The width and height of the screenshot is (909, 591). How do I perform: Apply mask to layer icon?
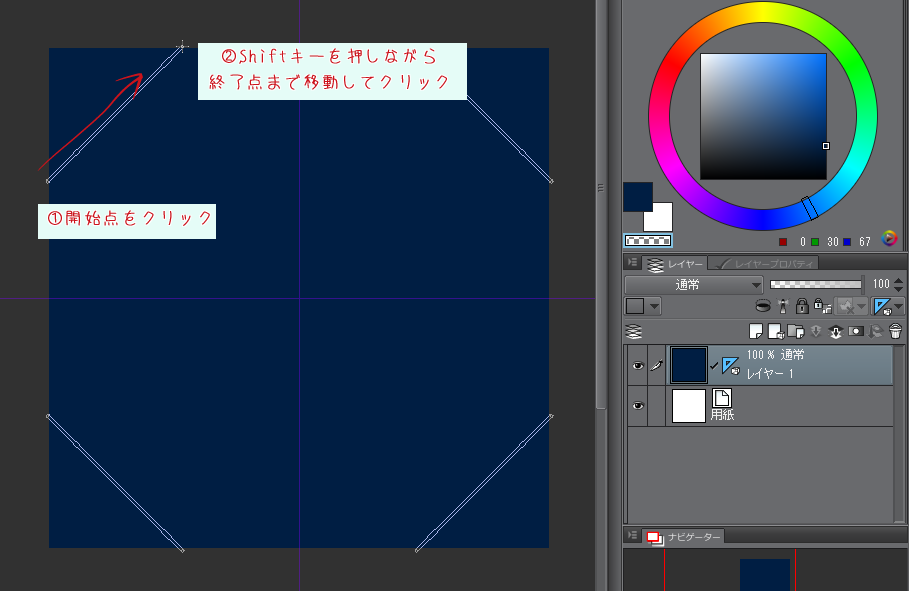875,331
